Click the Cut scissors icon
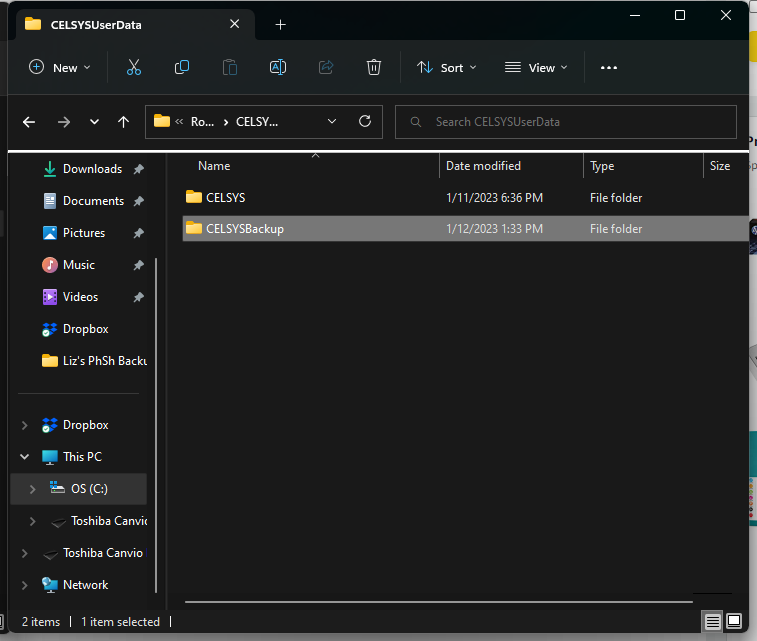757x641 pixels. 134,67
